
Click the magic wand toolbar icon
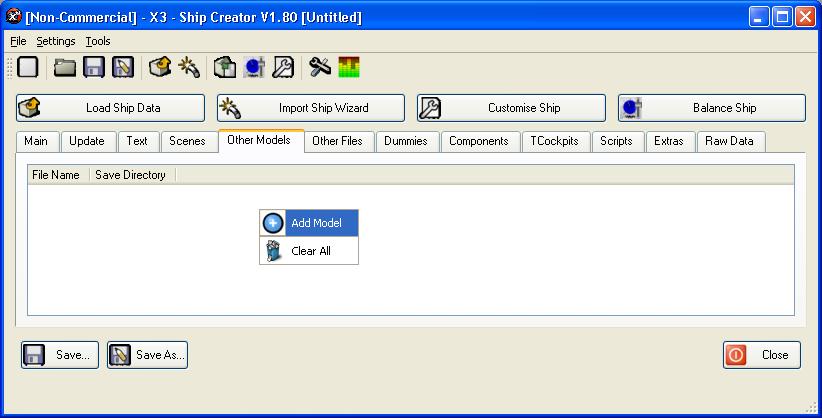[189, 68]
